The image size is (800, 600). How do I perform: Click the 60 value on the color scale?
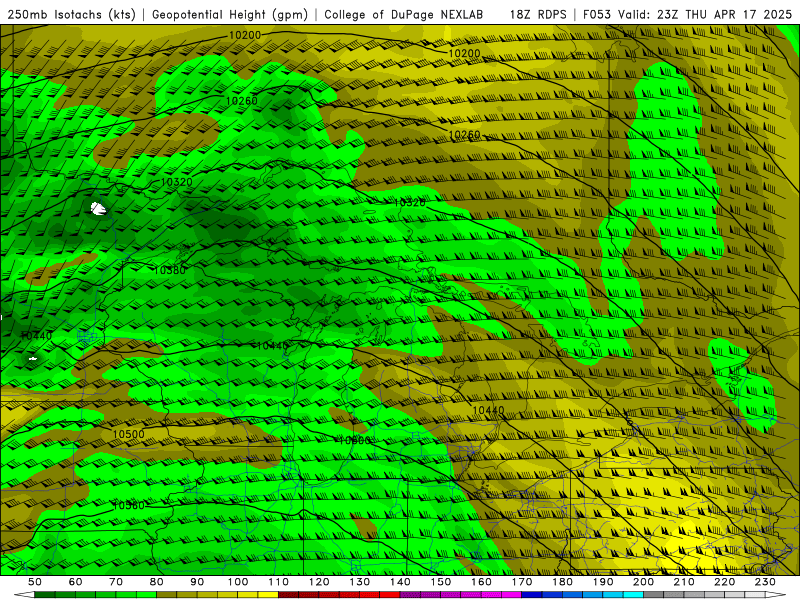tap(76, 582)
